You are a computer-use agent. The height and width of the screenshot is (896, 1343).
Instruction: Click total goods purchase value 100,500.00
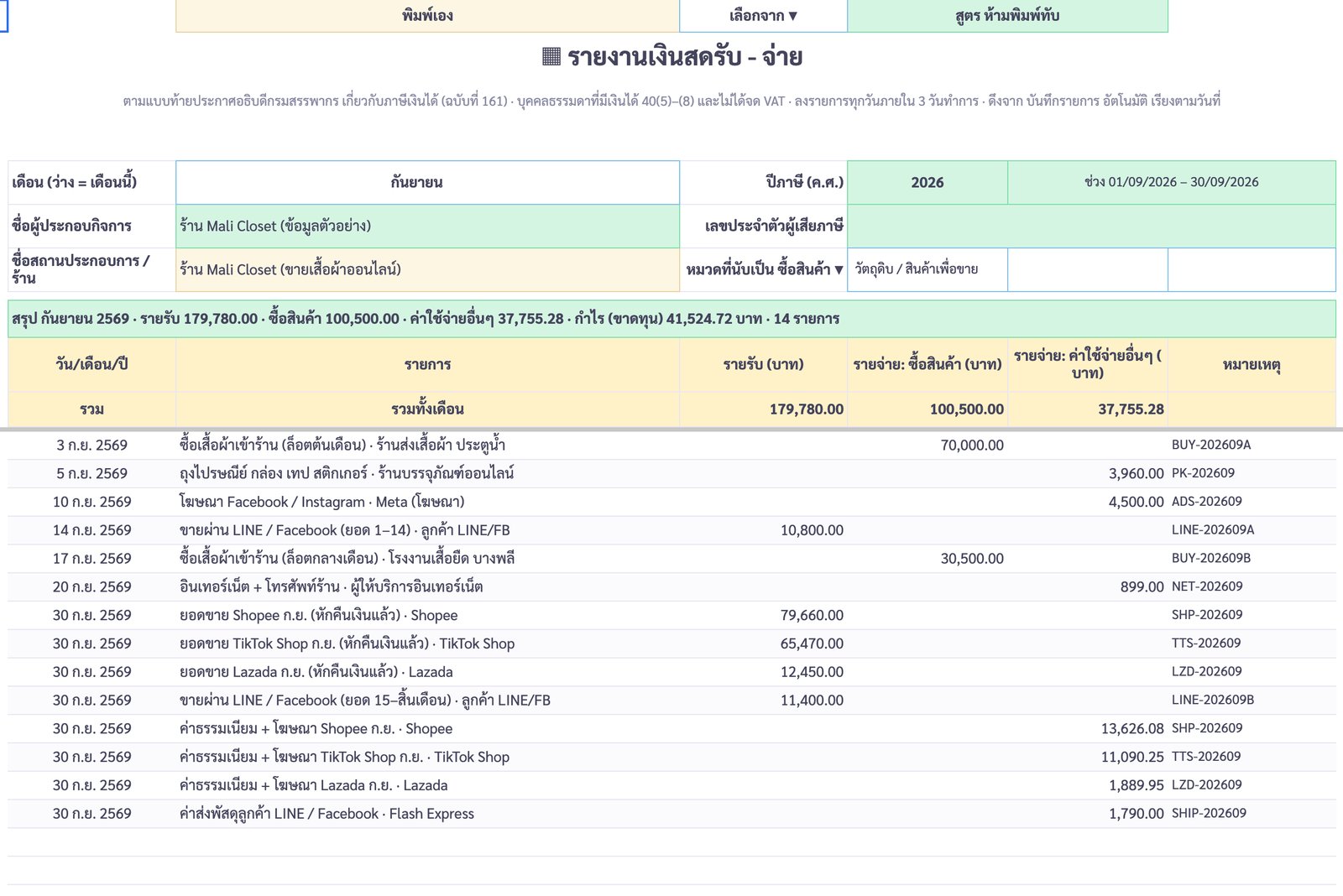tap(928, 409)
